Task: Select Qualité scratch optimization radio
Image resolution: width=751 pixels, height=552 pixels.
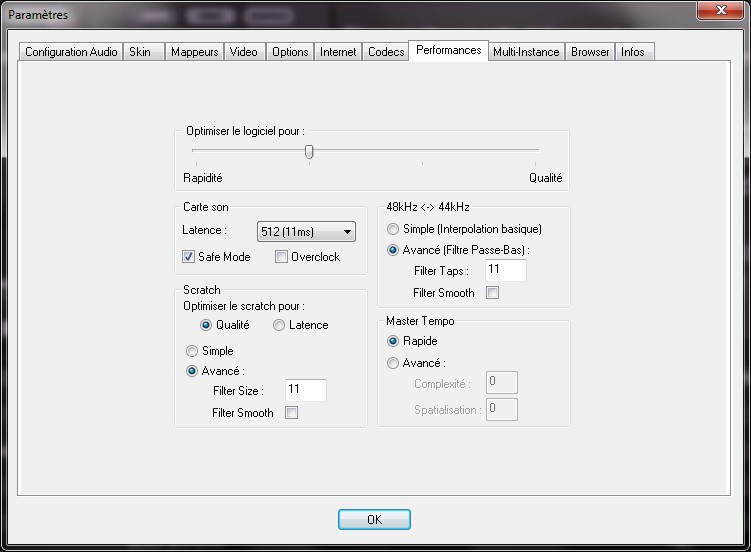Action: [206, 325]
